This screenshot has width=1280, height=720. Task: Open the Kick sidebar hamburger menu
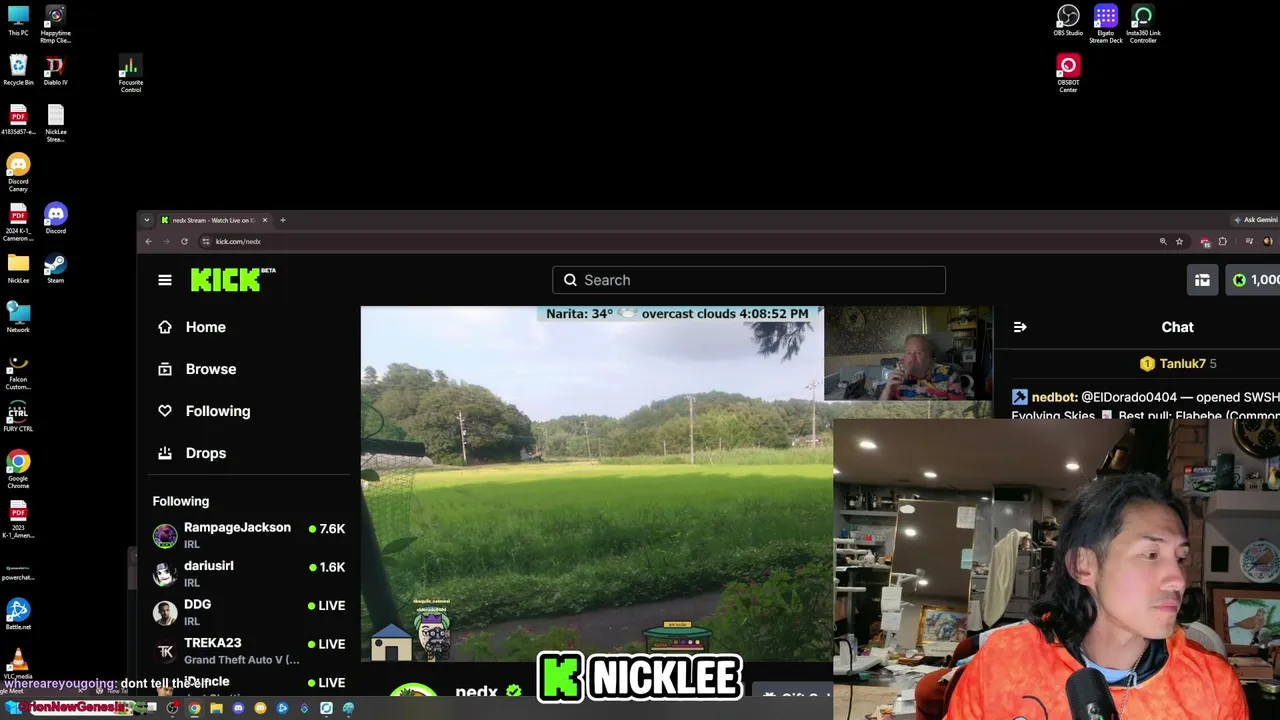[x=165, y=280]
